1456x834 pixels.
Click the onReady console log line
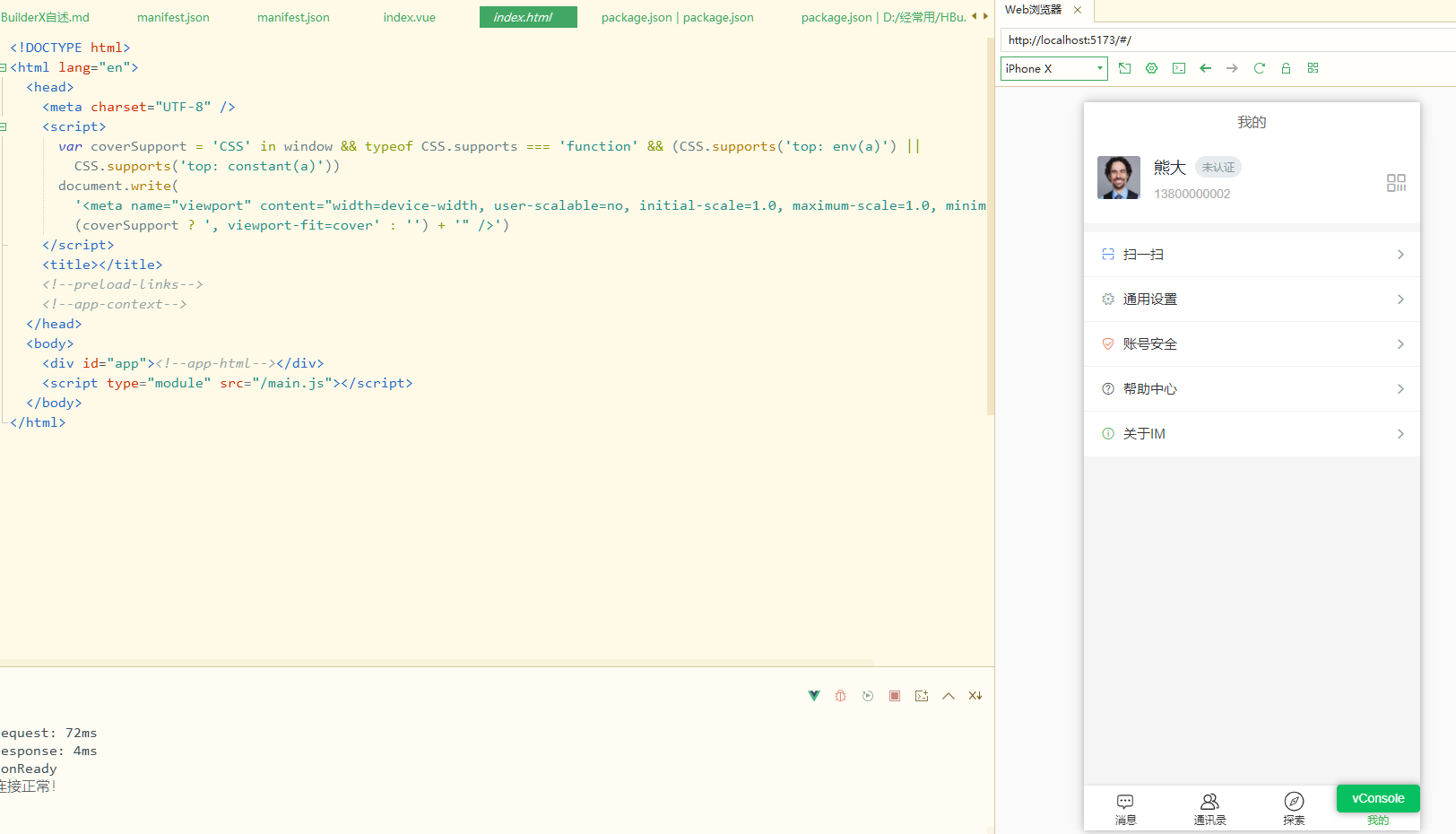(x=28, y=769)
